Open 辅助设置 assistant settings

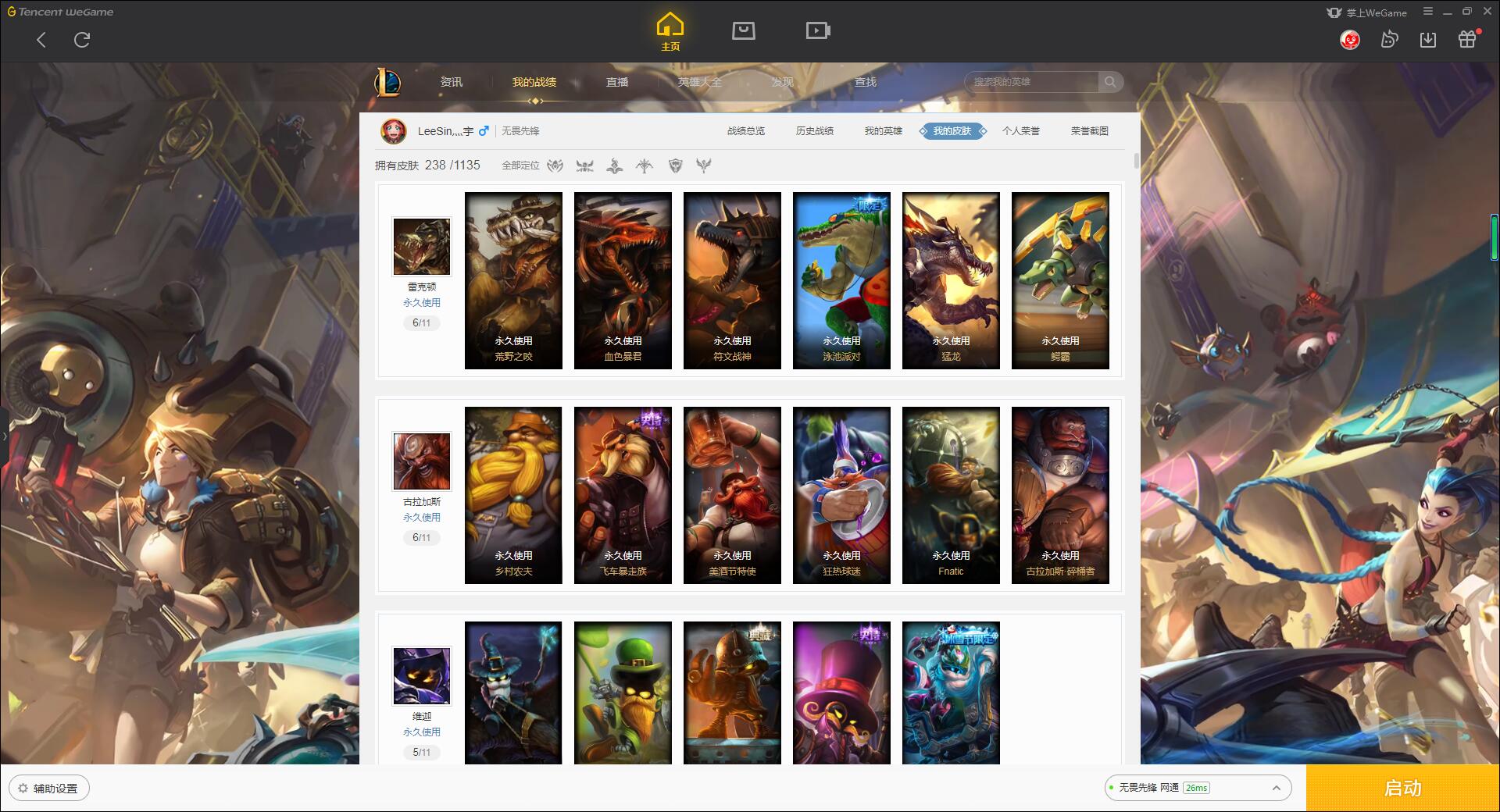pos(49,789)
